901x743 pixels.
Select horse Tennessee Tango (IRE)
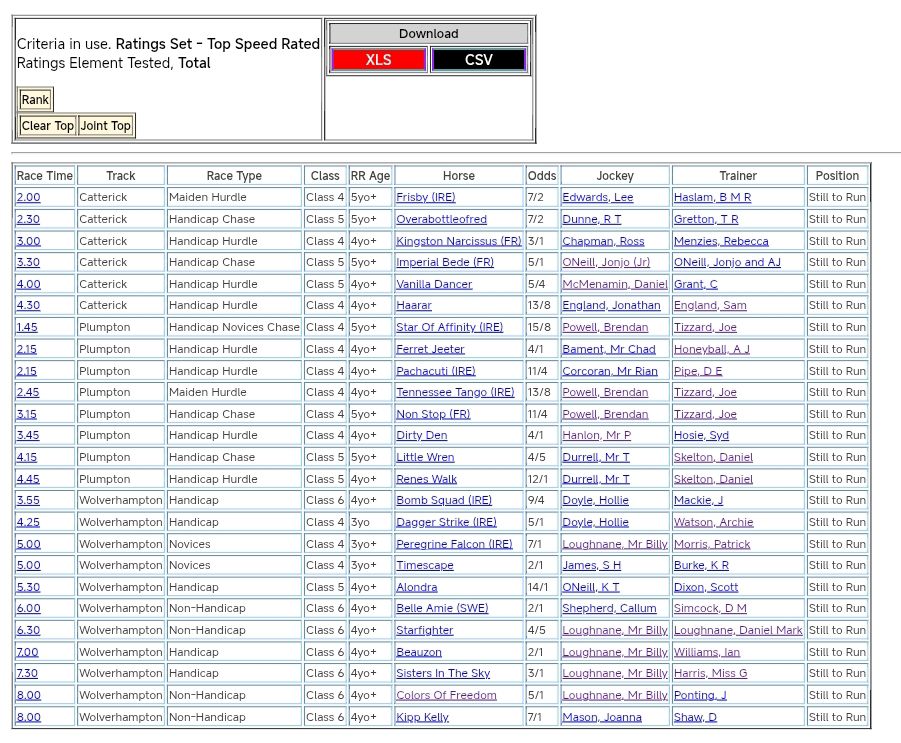click(455, 392)
